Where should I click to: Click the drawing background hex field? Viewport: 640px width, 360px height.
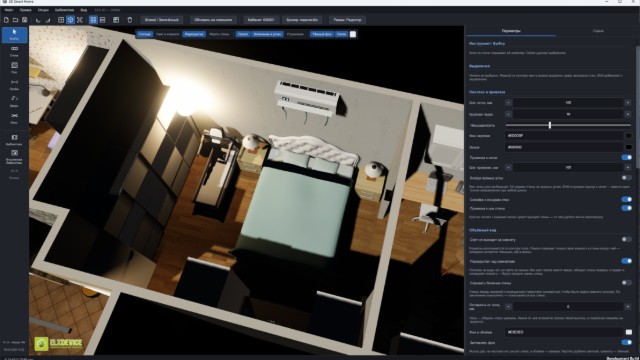(x=564, y=136)
